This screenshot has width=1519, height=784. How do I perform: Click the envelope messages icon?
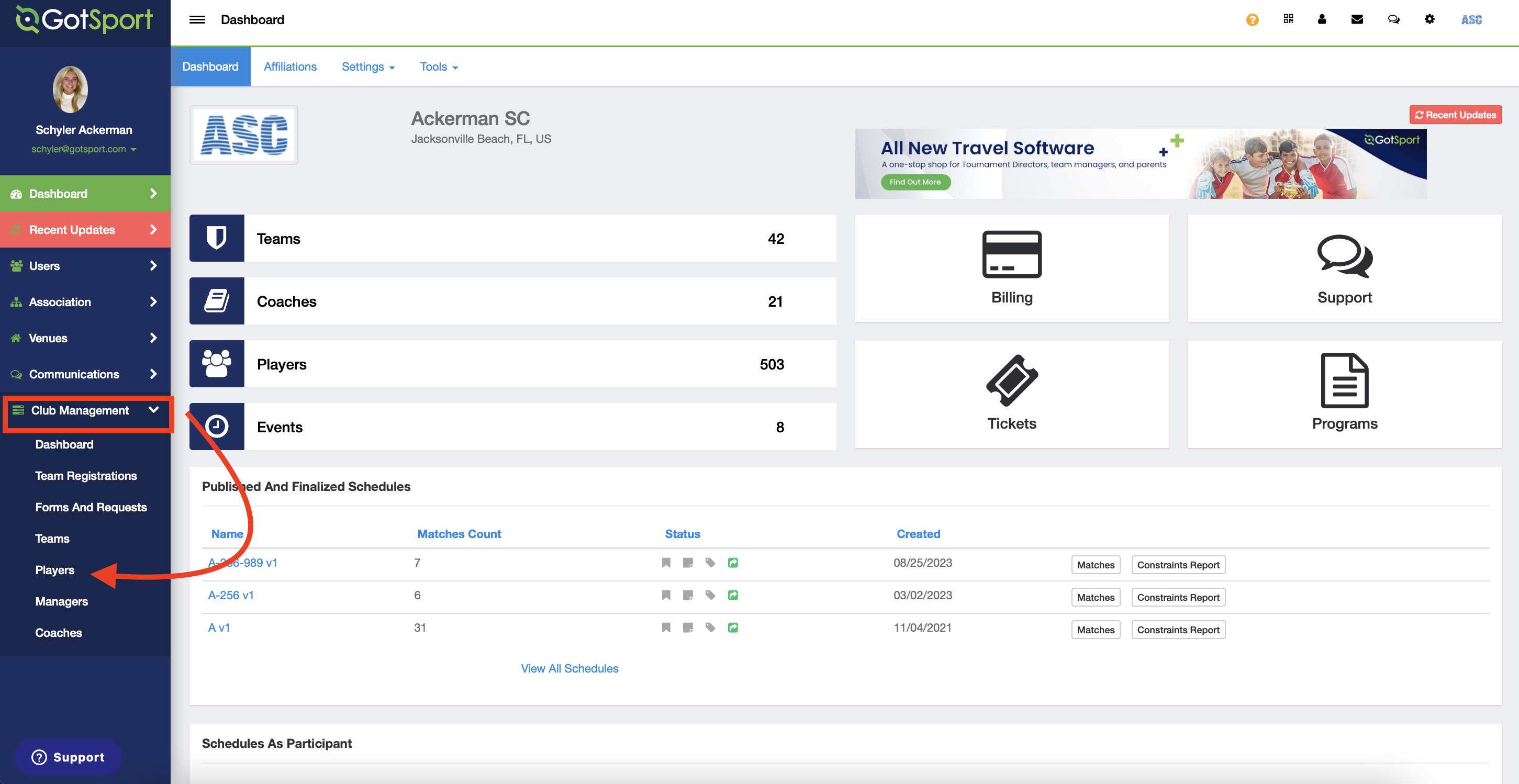coord(1357,19)
